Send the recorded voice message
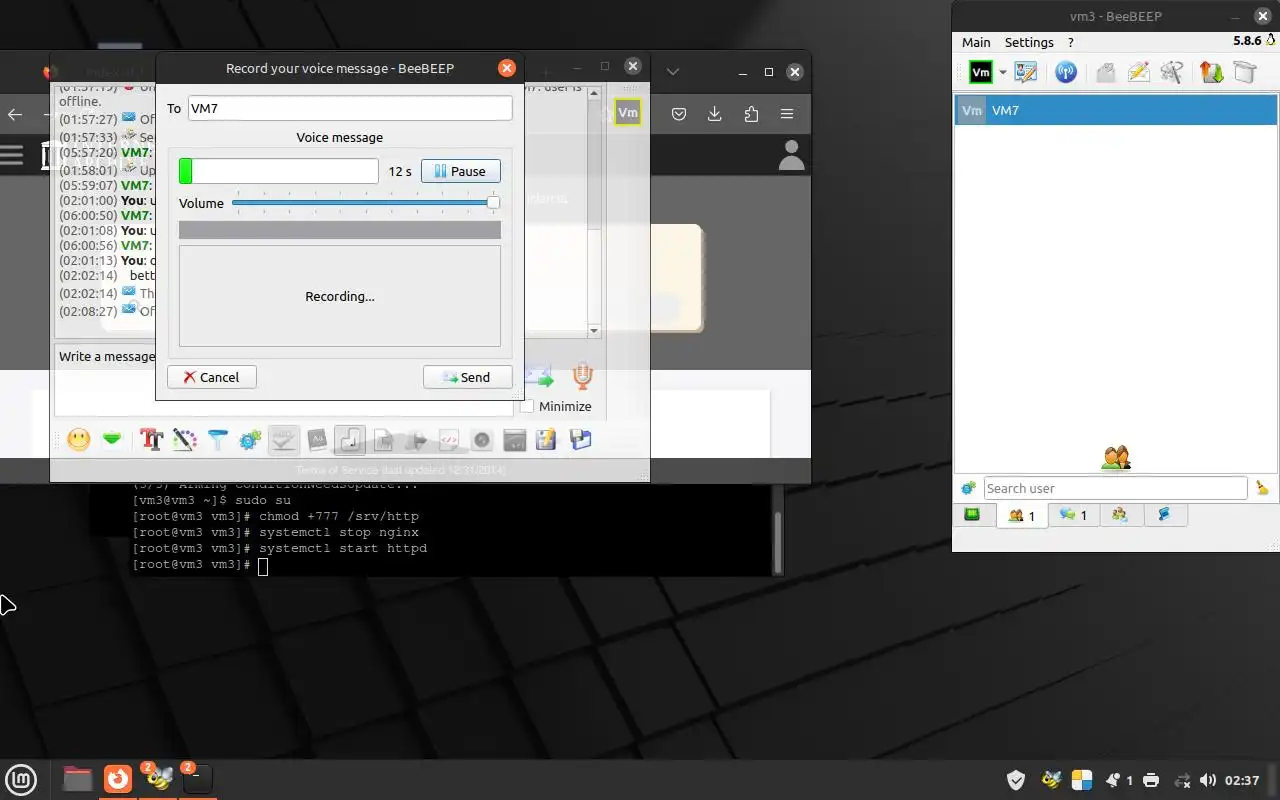 [467, 377]
